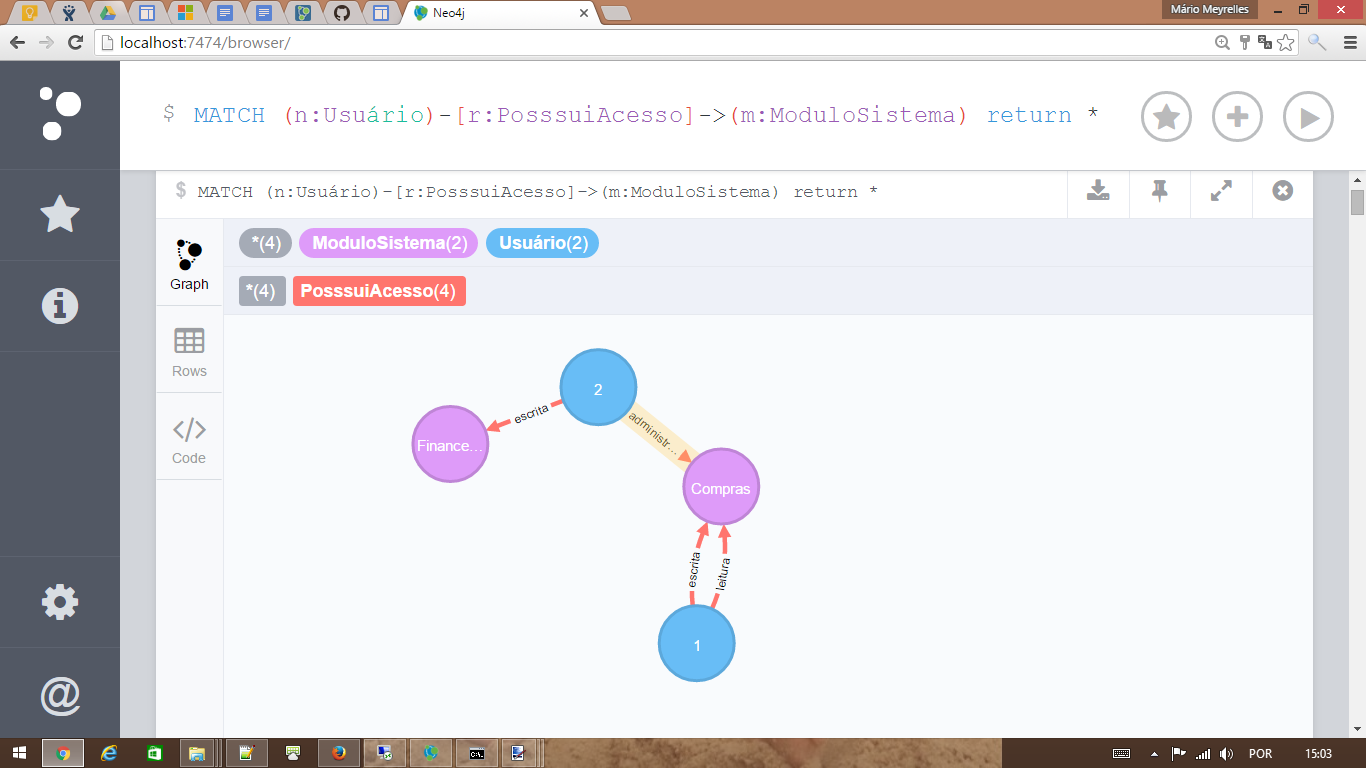Screen dimensions: 1366x768
Task: Select the ModuloSistema(2) label pill
Action: [x=388, y=243]
